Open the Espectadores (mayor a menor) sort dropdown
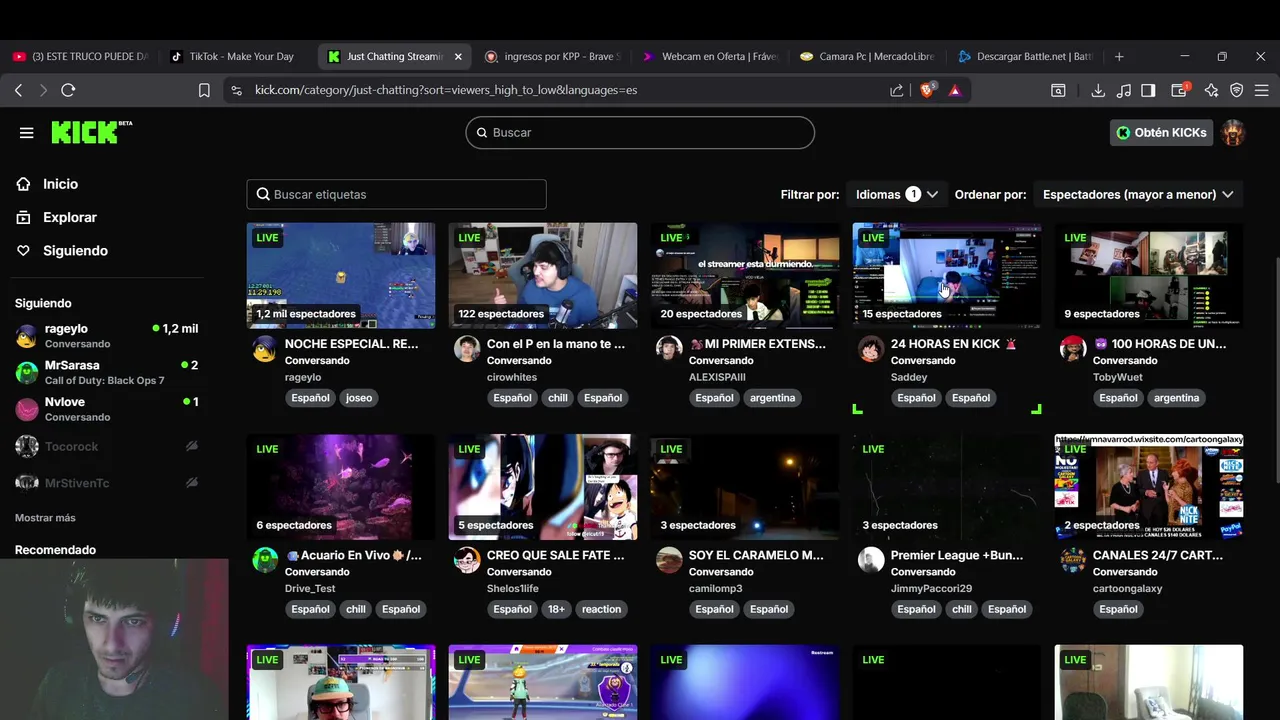This screenshot has height=720, width=1280. pyautogui.click(x=1138, y=194)
